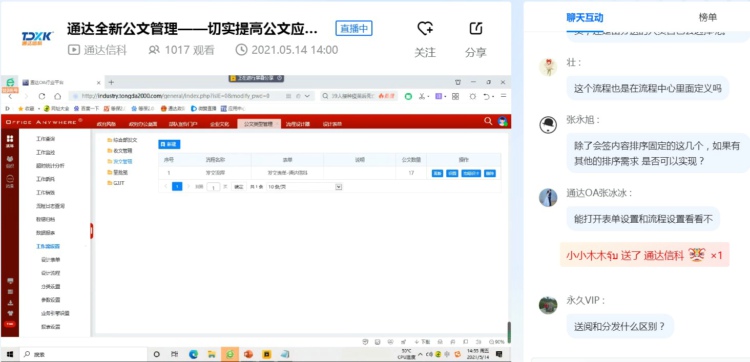Click the page number input field in pagination
This screenshot has width=750, height=362.
coord(213,187)
